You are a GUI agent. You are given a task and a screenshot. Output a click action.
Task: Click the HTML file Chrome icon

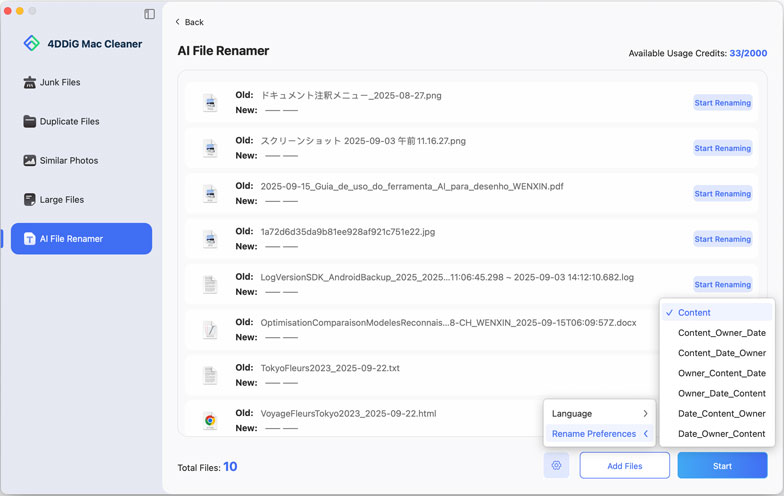pyautogui.click(x=210, y=421)
